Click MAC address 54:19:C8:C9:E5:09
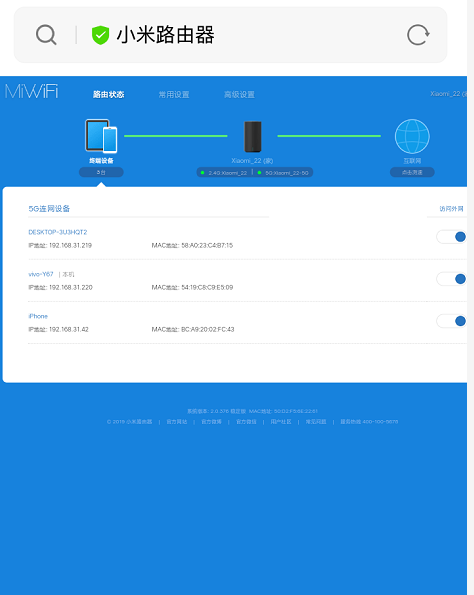The image size is (474, 595). pos(207,288)
